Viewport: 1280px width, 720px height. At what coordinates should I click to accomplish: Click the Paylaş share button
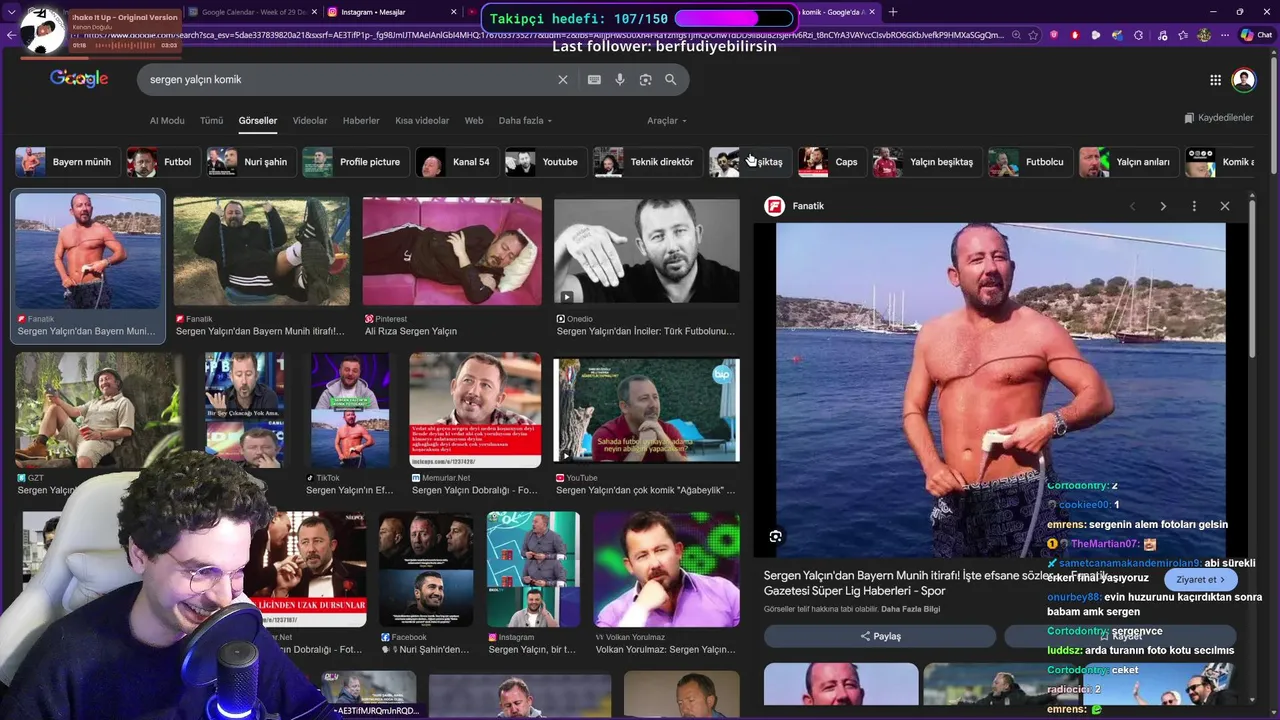880,636
